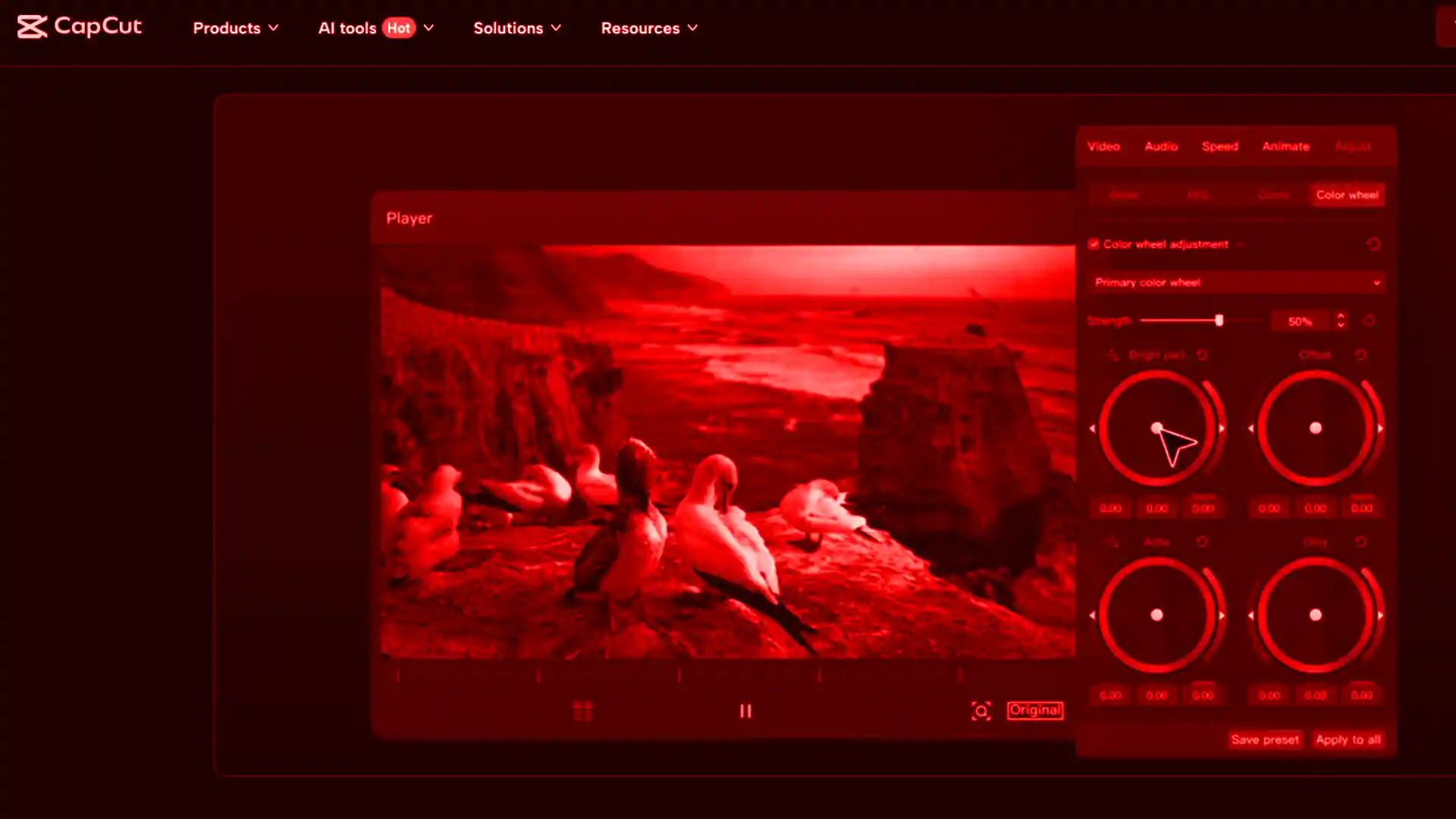The height and width of the screenshot is (819, 1456).
Task: Click the Strength value stepper arrows
Action: 1341,321
